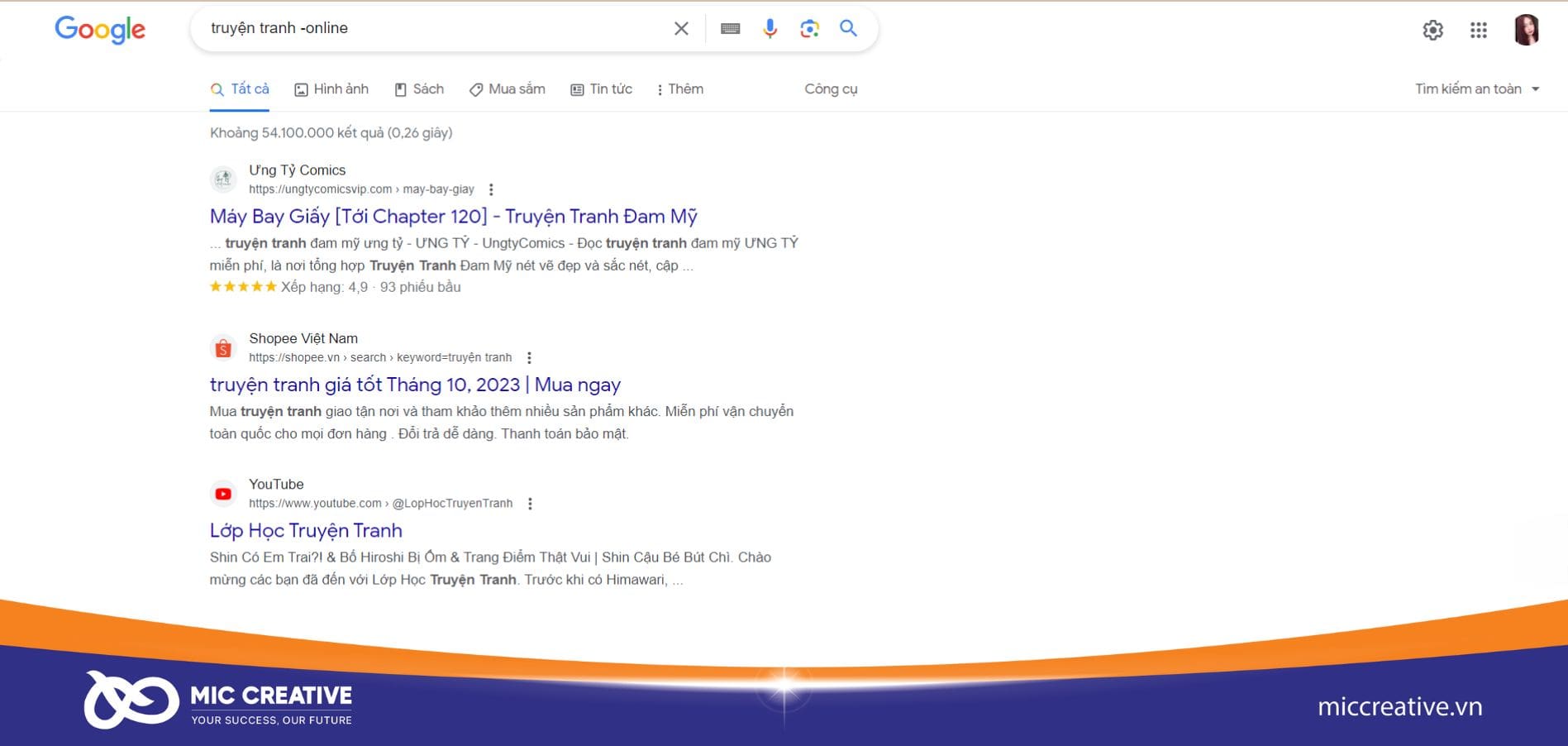The width and height of the screenshot is (1568, 746).
Task: Click the ungtycomicsvip.com URL breadcrumb
Action: (x=361, y=189)
